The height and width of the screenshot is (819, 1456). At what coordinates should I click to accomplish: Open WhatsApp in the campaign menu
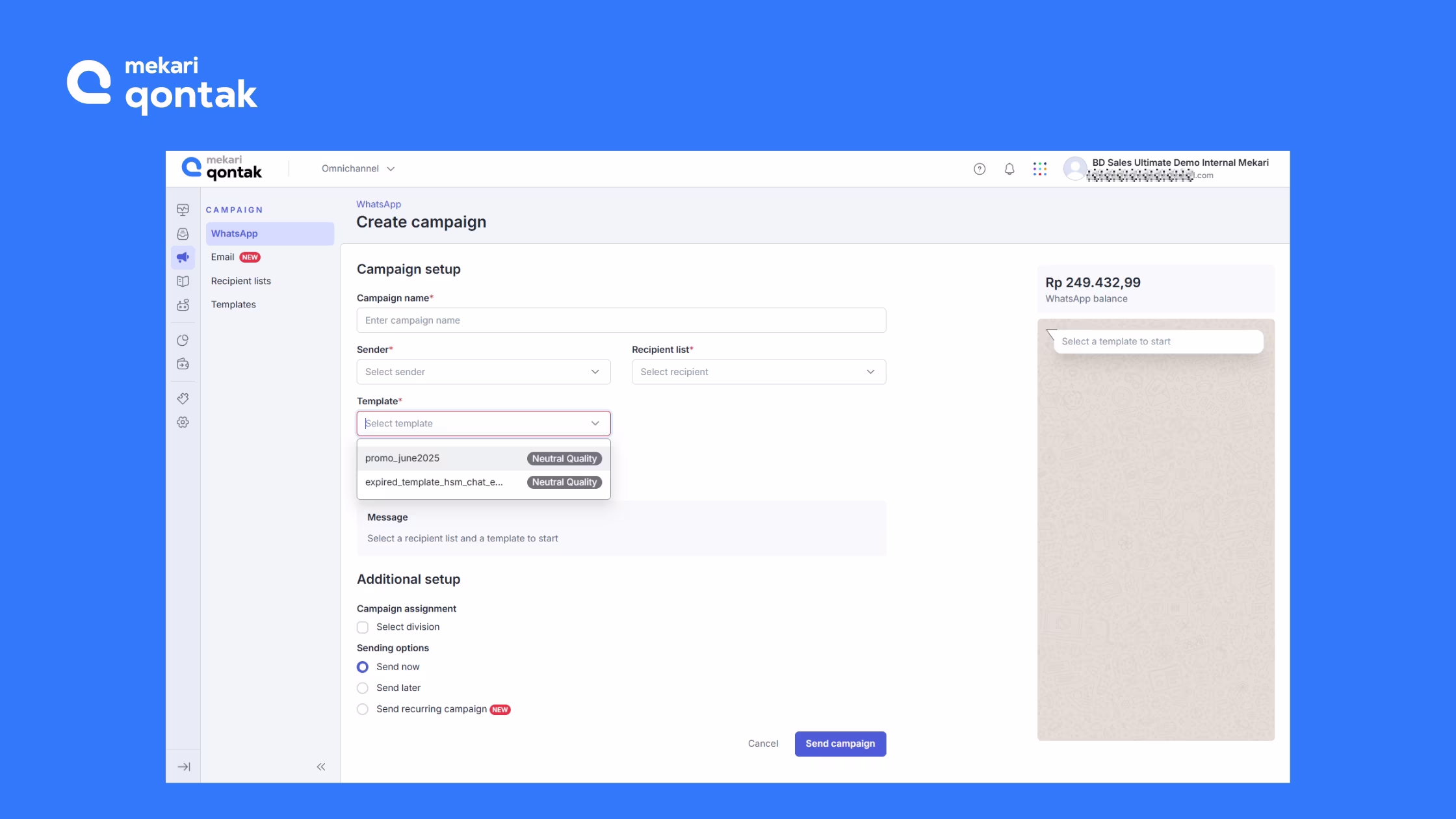(270, 233)
